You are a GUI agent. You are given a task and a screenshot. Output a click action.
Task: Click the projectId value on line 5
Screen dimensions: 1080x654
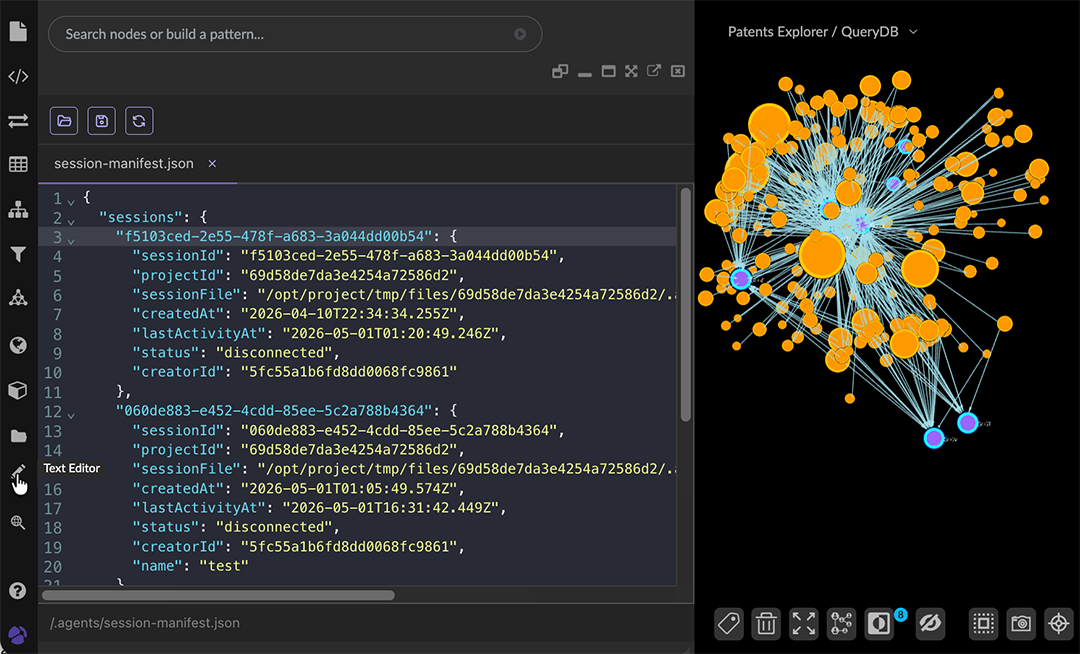tap(349, 275)
